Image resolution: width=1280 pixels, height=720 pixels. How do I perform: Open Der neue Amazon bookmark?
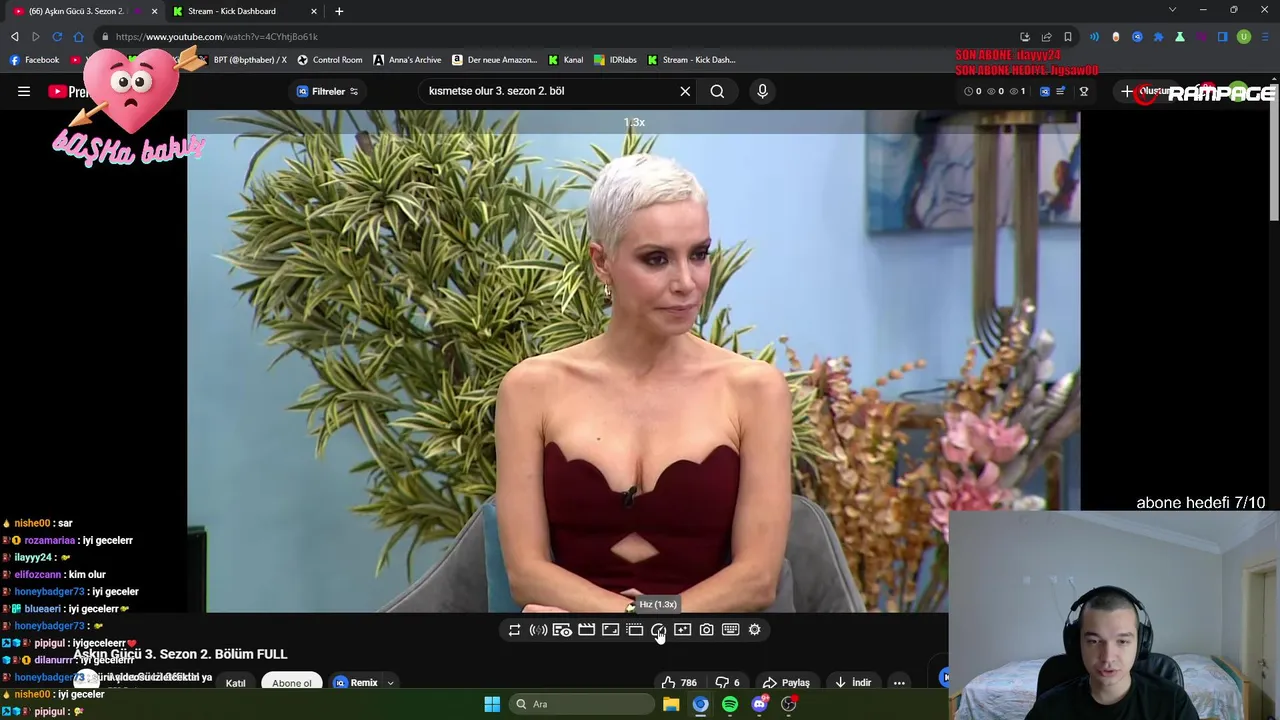click(495, 60)
